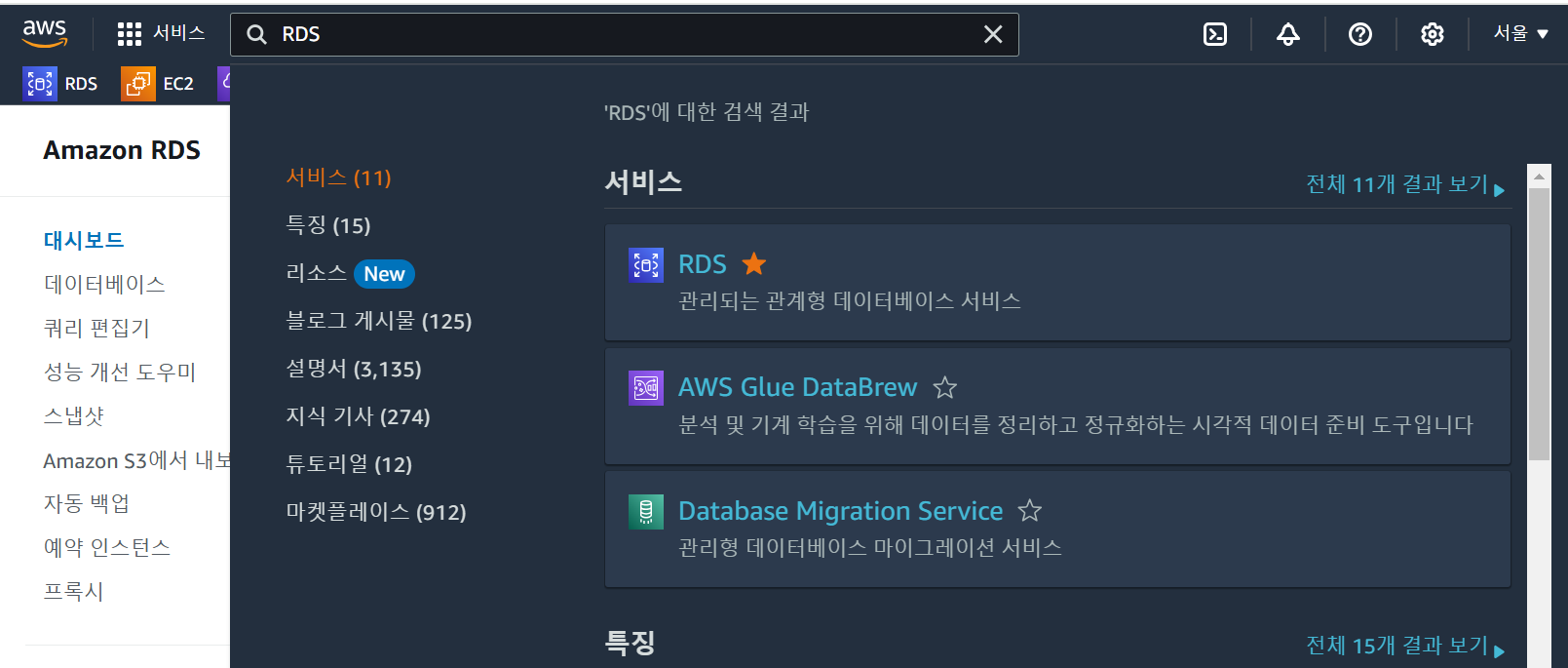Open 예약 인스턴스 in the sidebar
This screenshot has height=668, width=1568.
tap(107, 547)
